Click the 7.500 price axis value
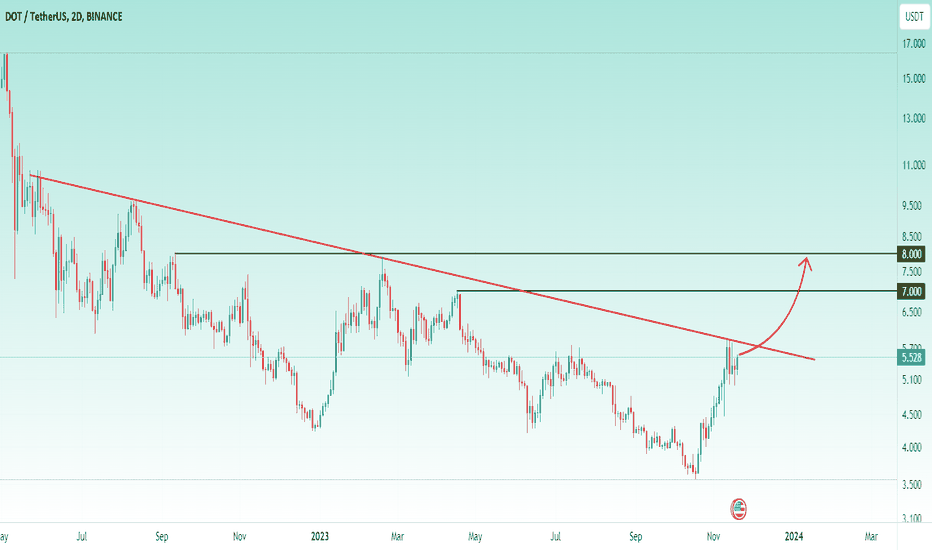The width and height of the screenshot is (932, 550). [912, 272]
